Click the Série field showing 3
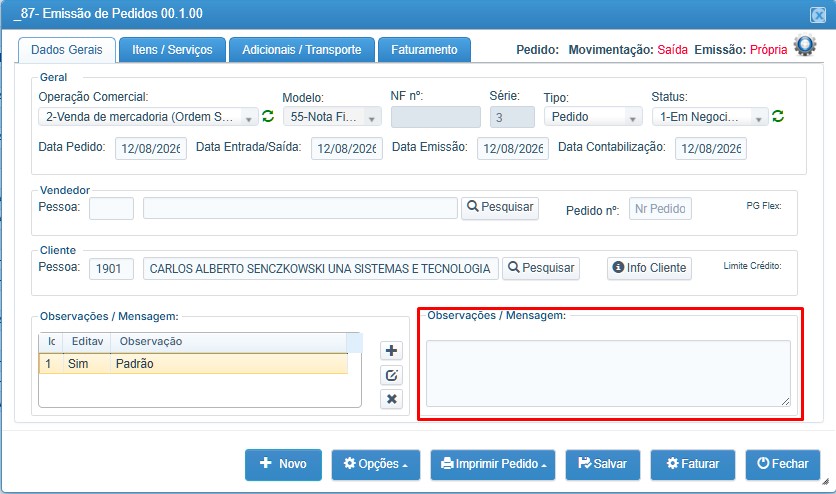Screen dimensions: 836x494 pyautogui.click(x=512, y=117)
